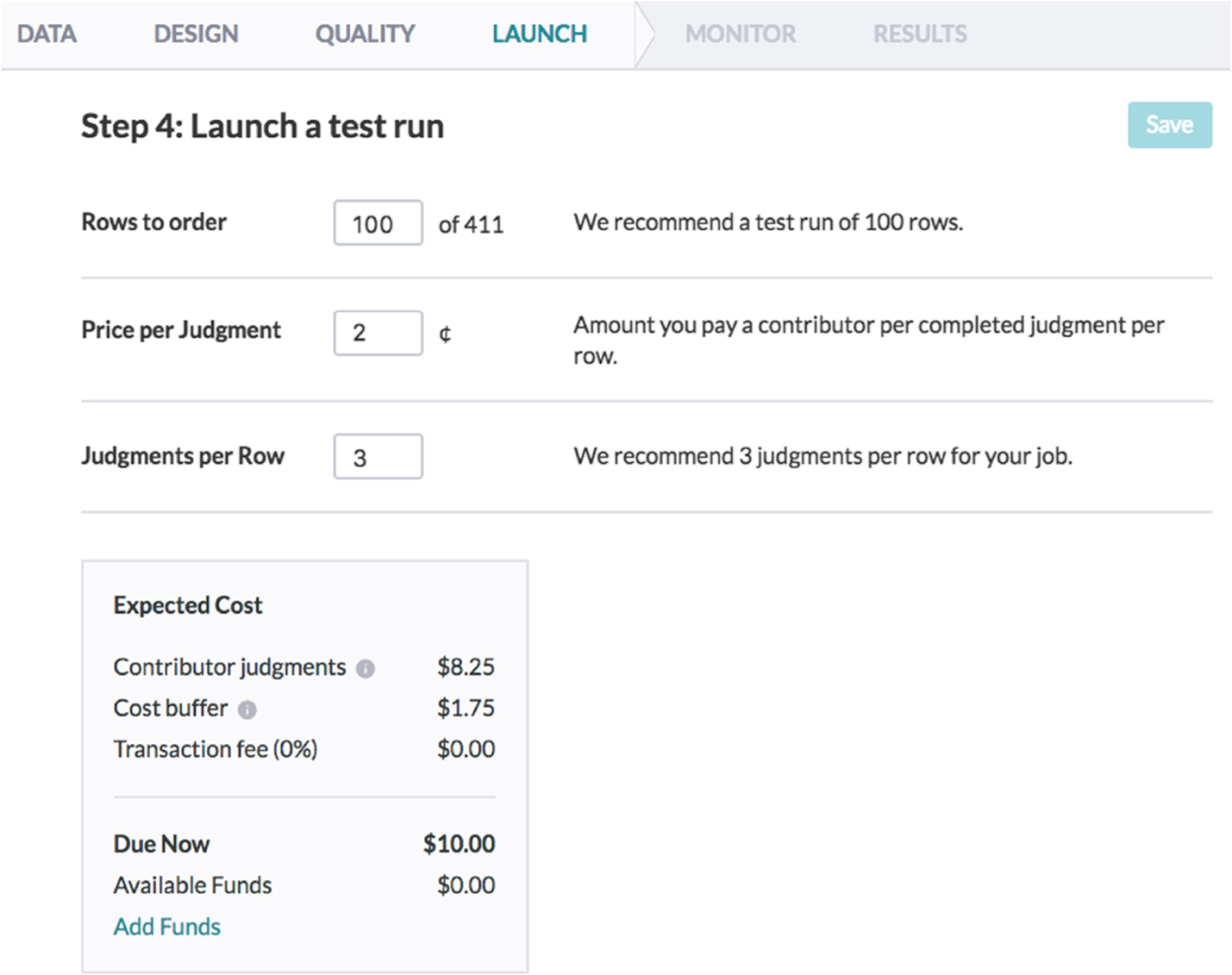Select the 'Amount you pay a contributor' description
Image resolution: width=1232 pixels, height=975 pixels.
tap(868, 340)
